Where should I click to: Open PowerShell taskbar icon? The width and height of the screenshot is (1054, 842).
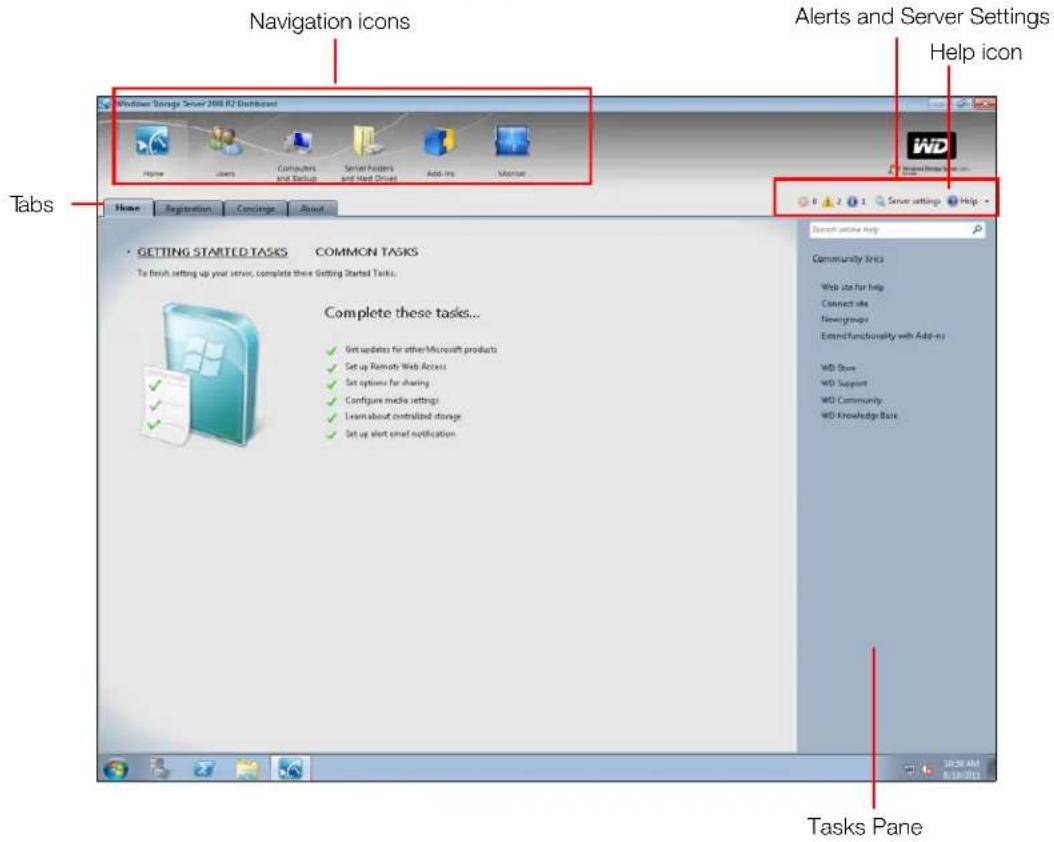point(204,768)
